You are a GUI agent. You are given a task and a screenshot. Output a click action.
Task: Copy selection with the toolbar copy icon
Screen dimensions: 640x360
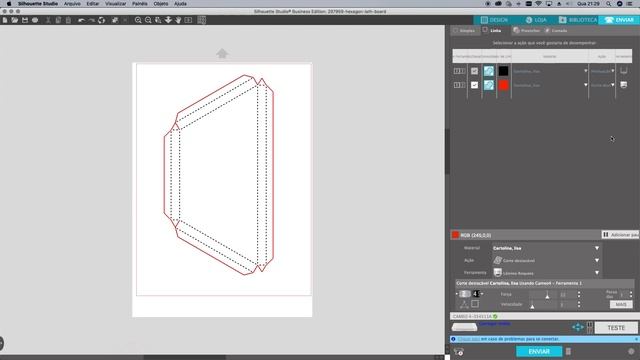coord(58,20)
